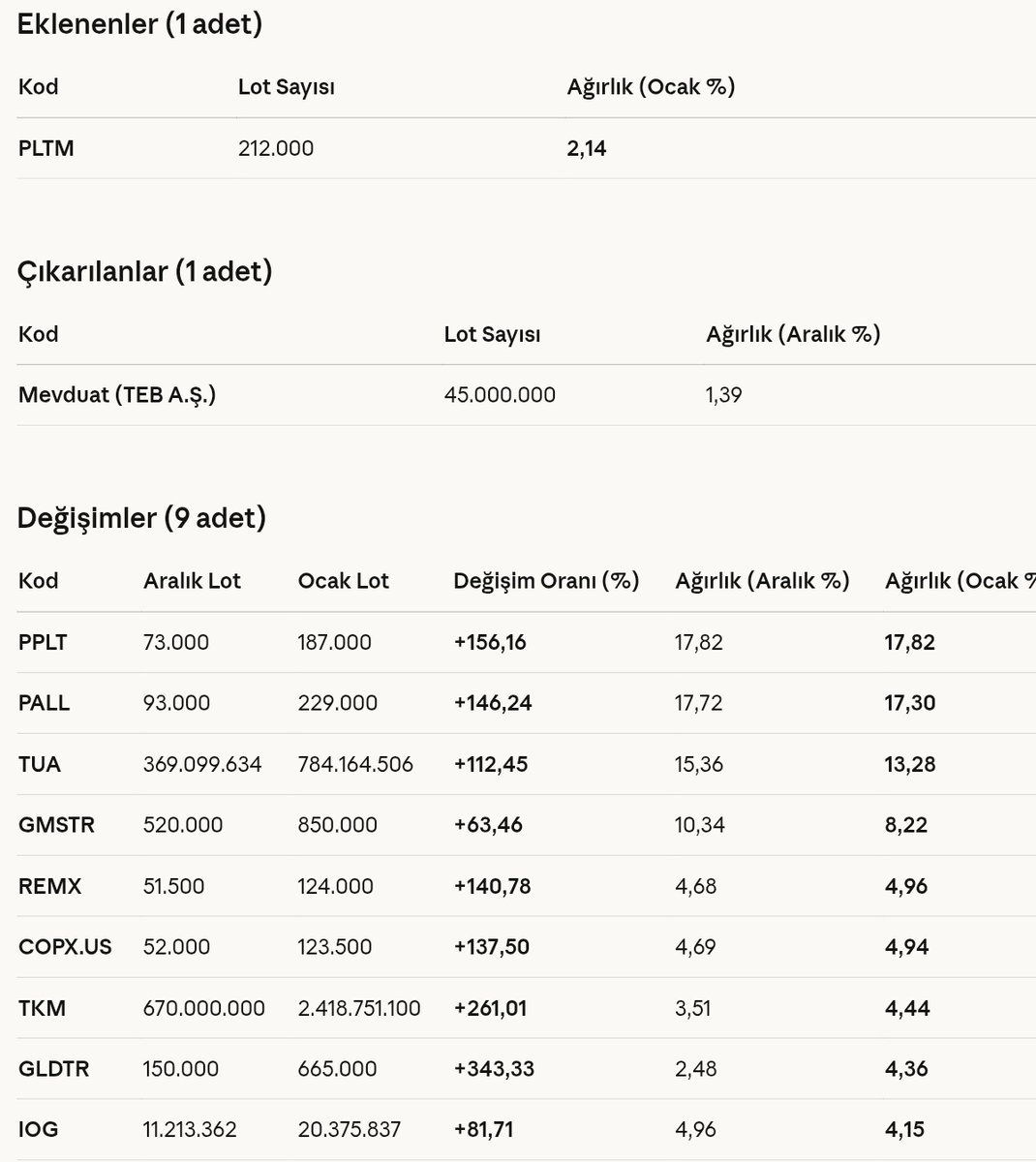Click the PPLT Ocak lot 187.000

click(x=335, y=642)
